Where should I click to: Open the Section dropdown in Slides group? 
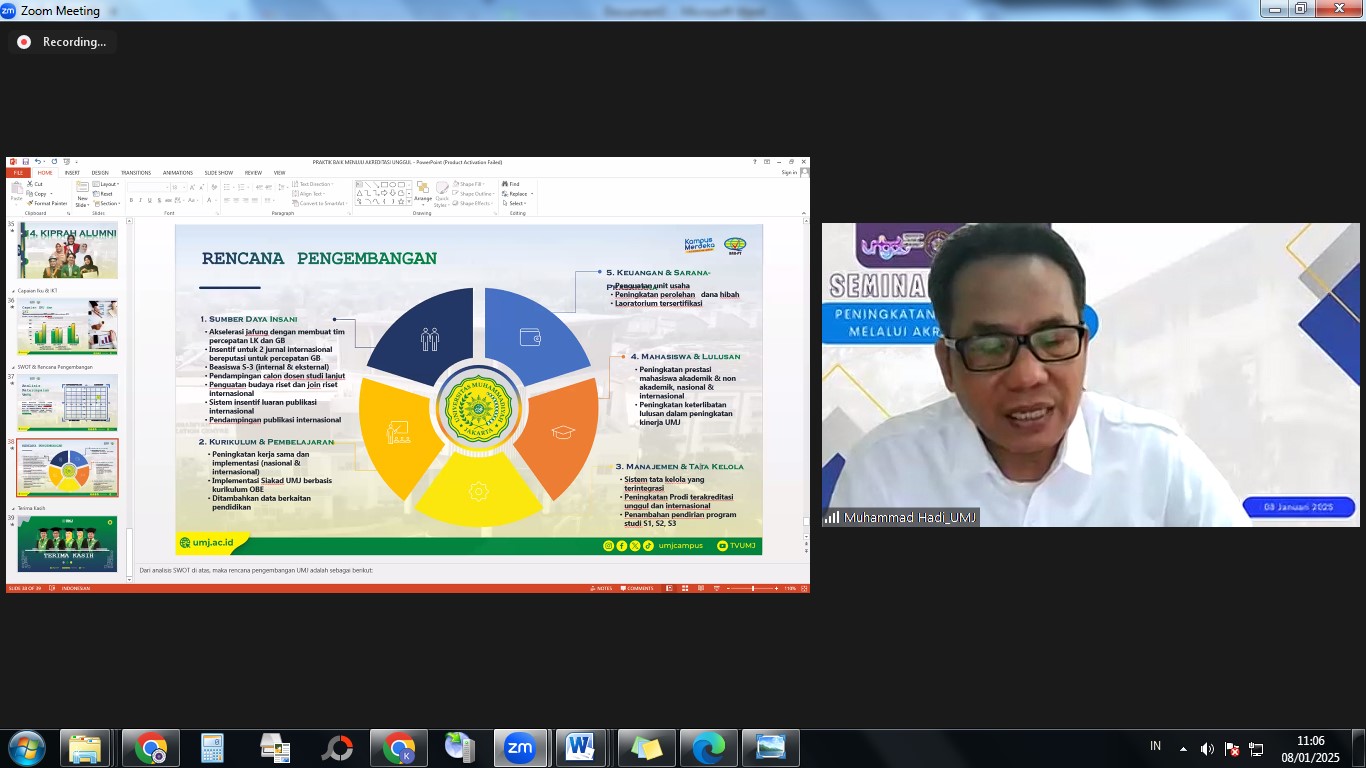point(107,203)
